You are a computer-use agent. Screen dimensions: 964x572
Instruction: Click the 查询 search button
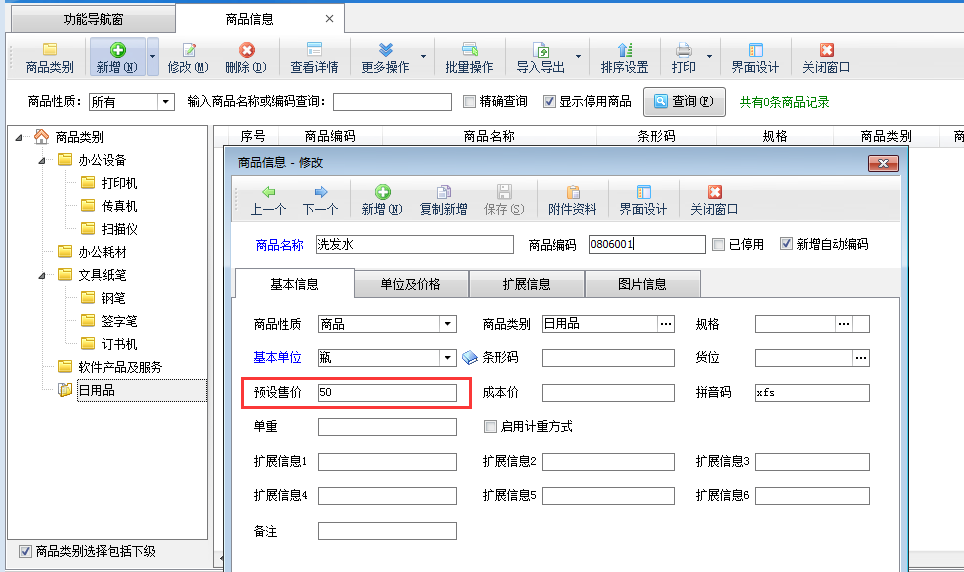pos(684,102)
